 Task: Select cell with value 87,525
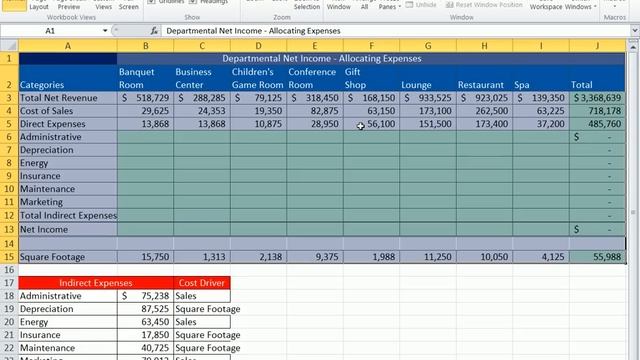click(145, 309)
